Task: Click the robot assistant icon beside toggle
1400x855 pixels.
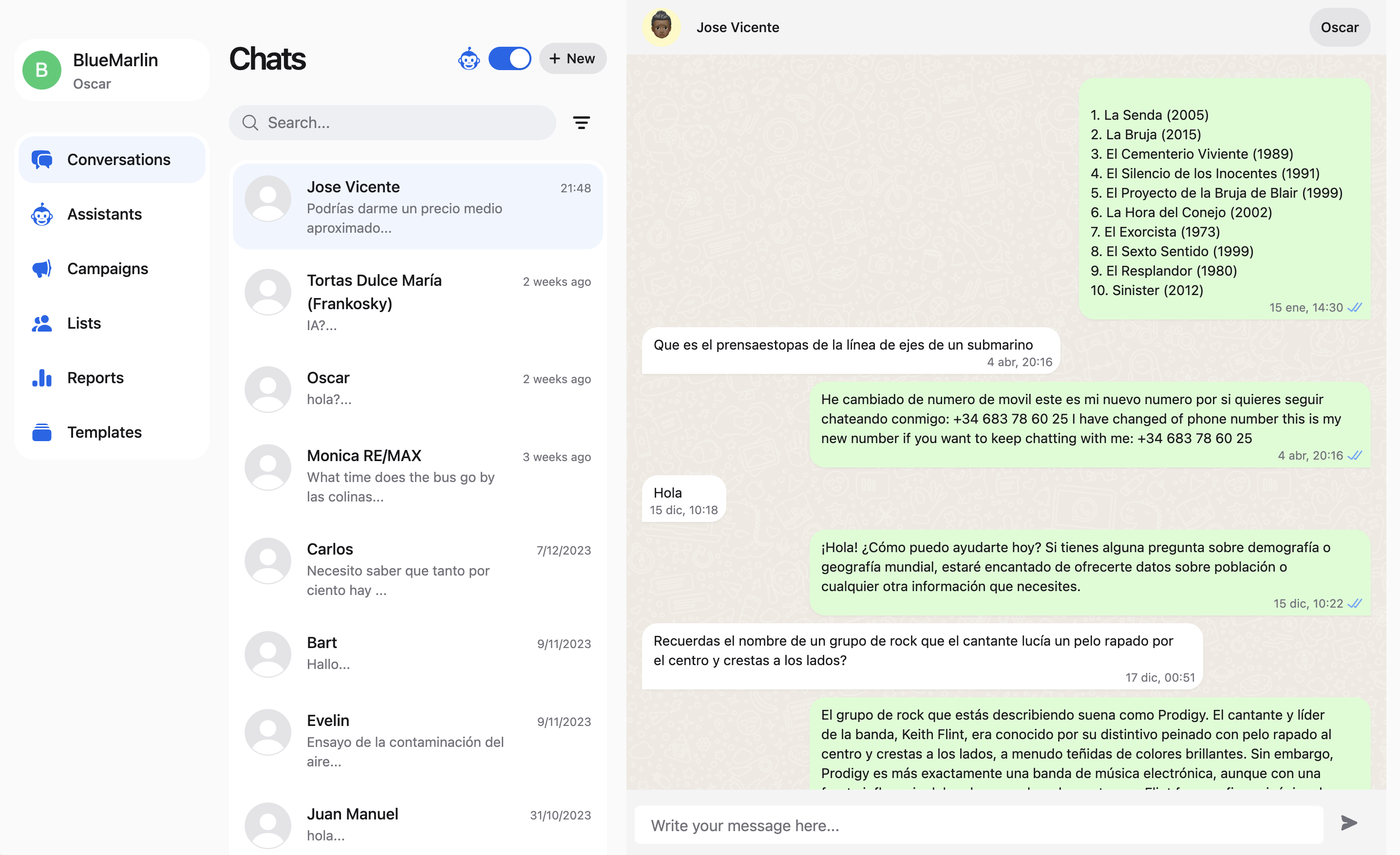Action: tap(469, 58)
